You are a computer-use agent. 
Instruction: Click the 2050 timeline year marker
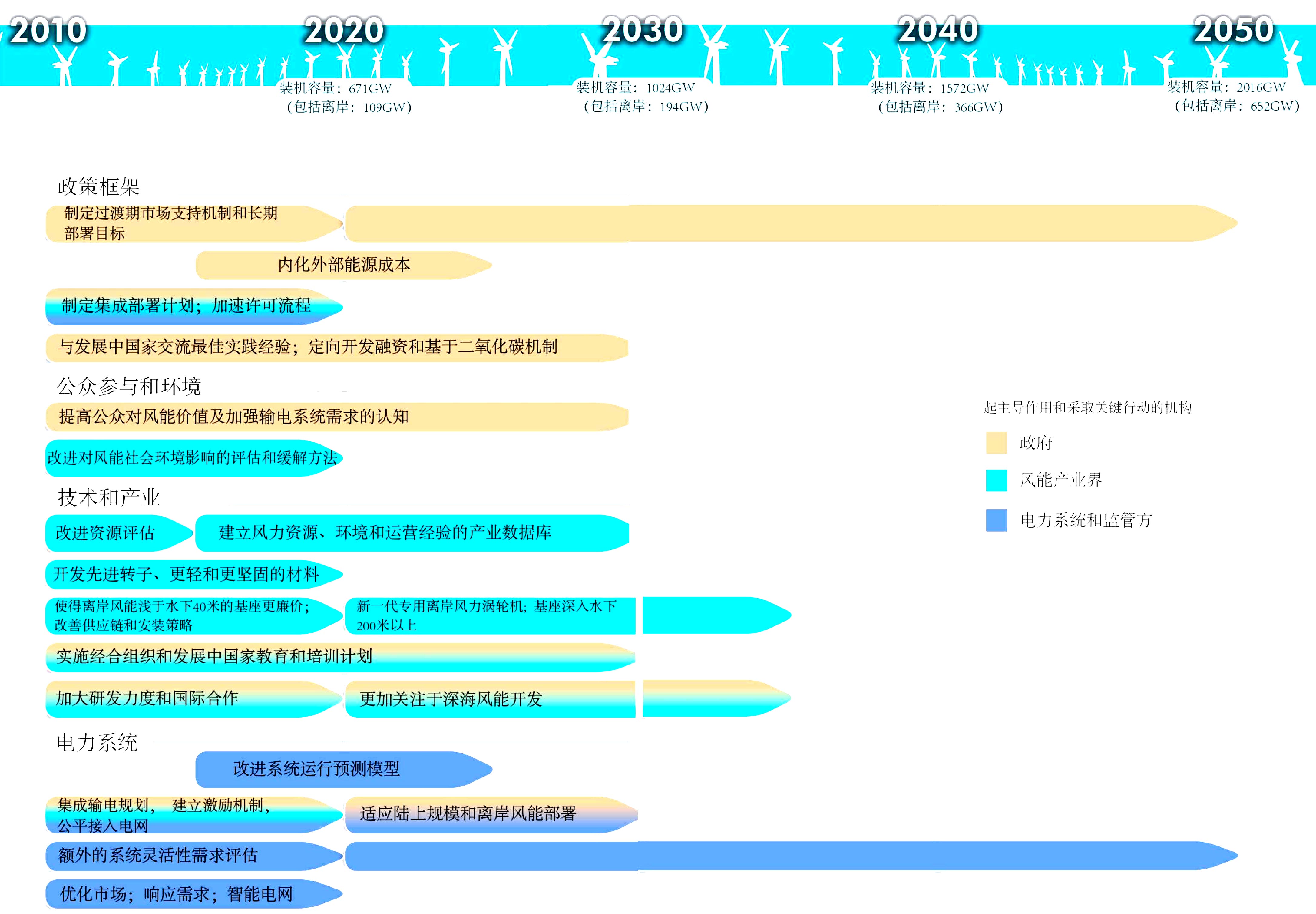pyautogui.click(x=1234, y=29)
